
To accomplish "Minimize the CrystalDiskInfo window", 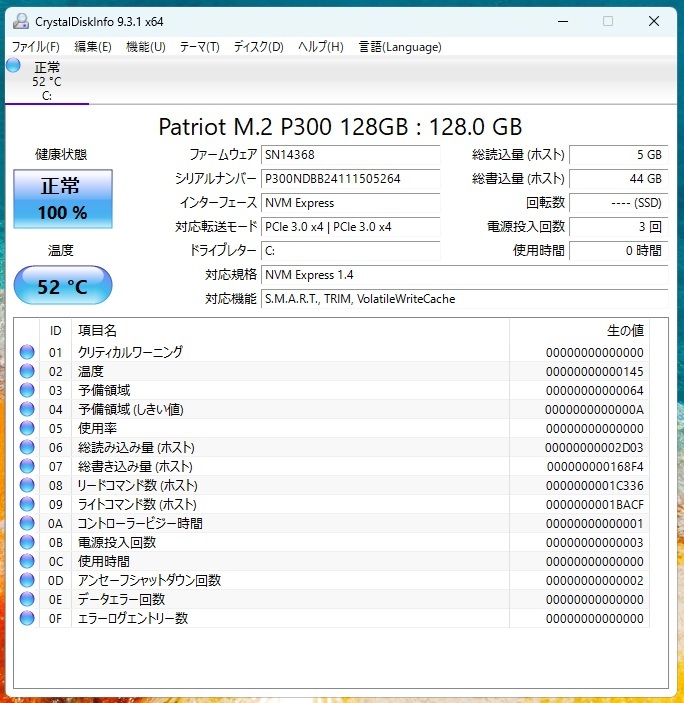I will point(563,21).
